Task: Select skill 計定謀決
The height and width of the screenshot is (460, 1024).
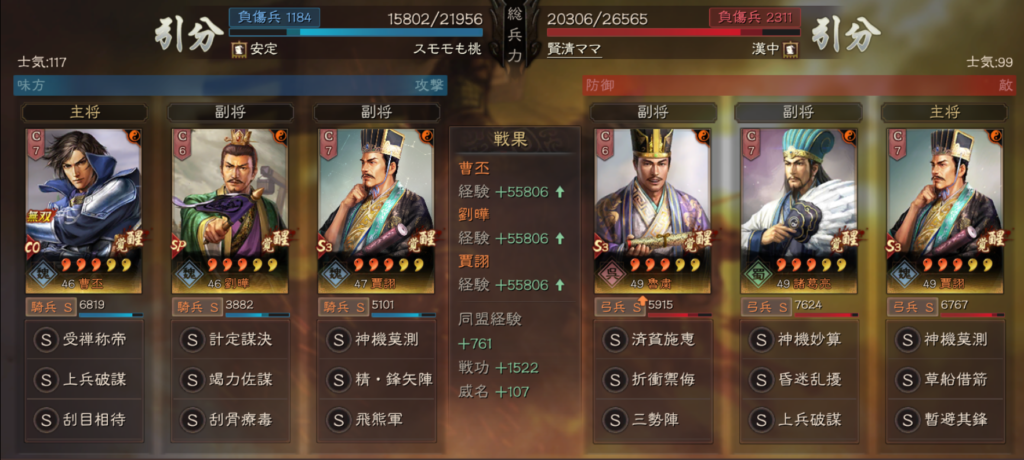Action: pyautogui.click(x=230, y=340)
